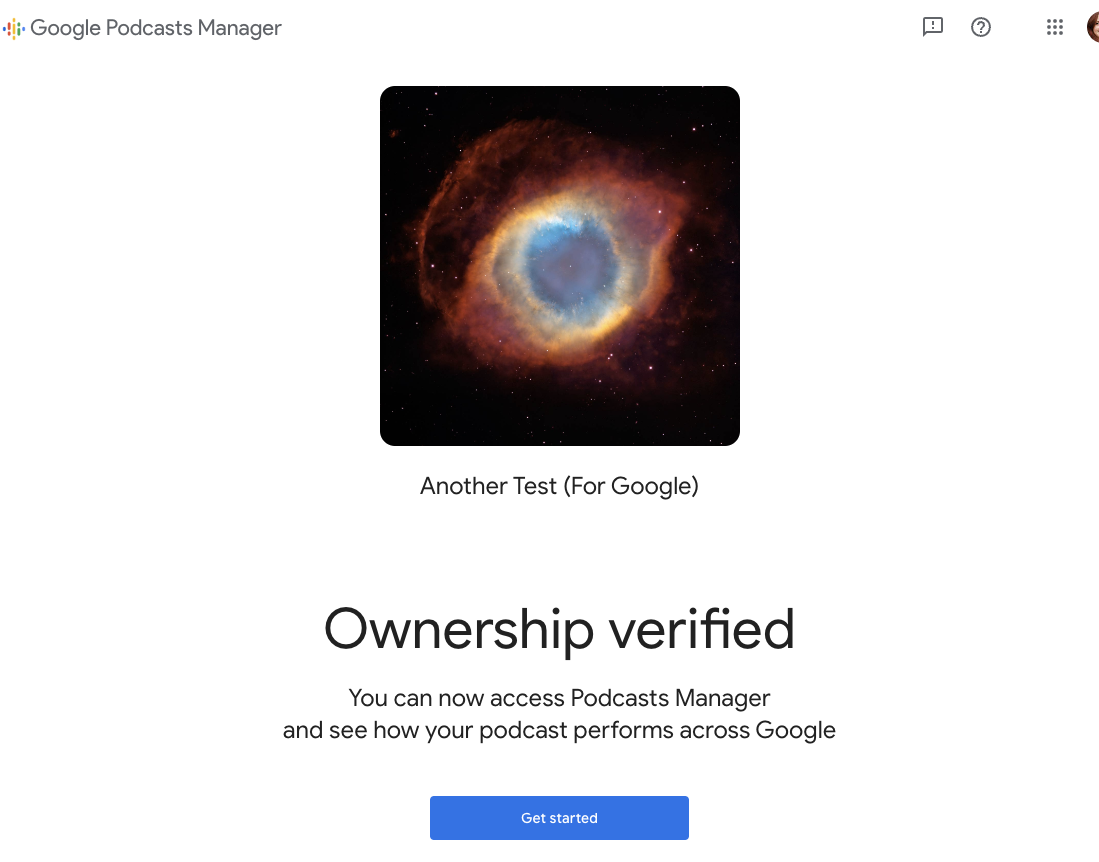
Task: Open the send feedback speech-bubble icon
Action: 932,27
